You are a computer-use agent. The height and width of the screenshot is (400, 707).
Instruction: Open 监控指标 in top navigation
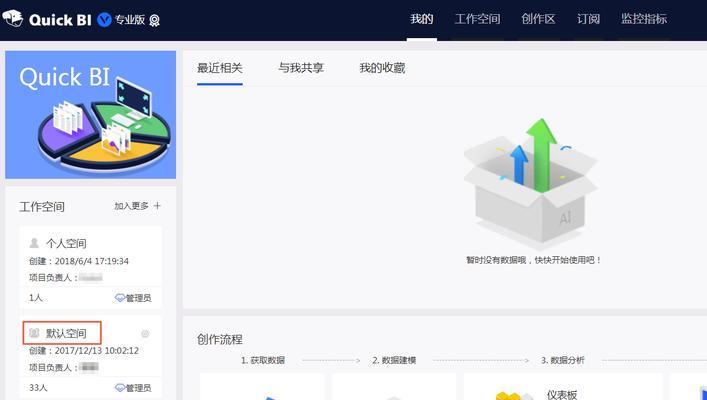(x=644, y=19)
